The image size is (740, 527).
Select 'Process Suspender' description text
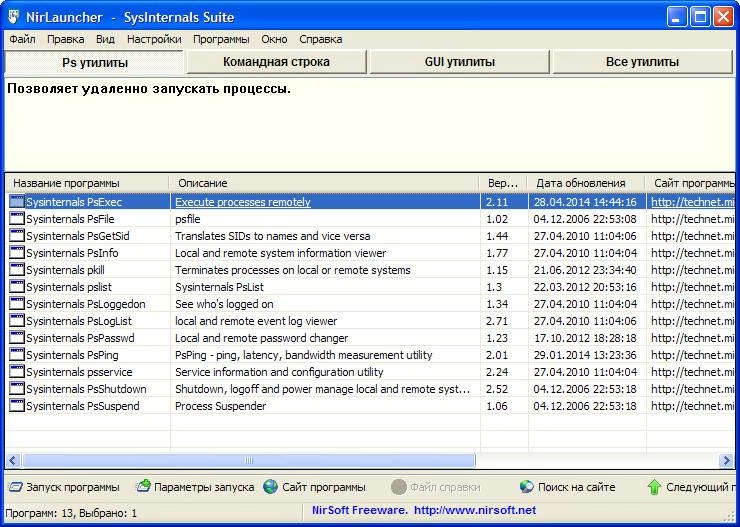(220, 406)
